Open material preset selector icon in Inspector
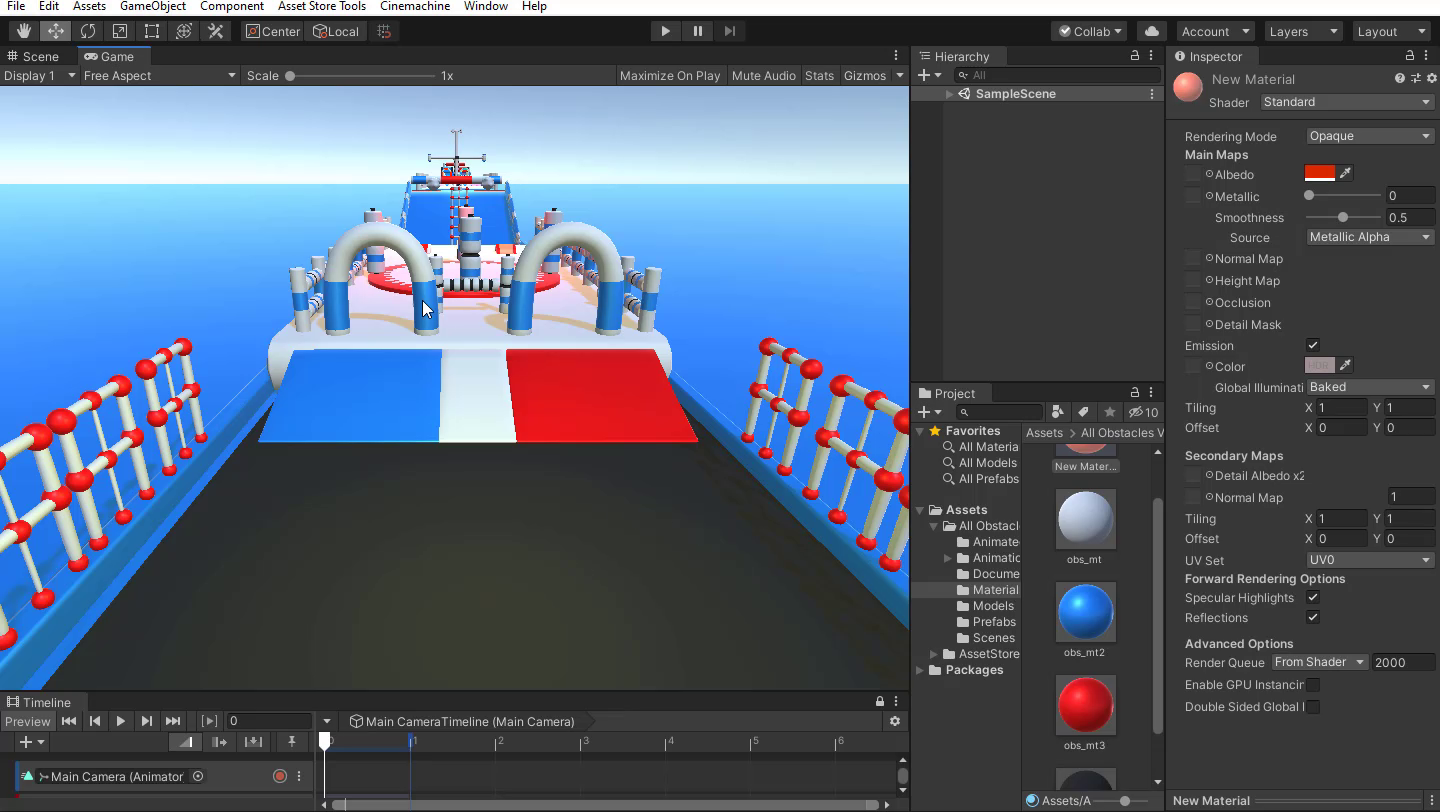This screenshot has width=1440, height=812. 1415,78
